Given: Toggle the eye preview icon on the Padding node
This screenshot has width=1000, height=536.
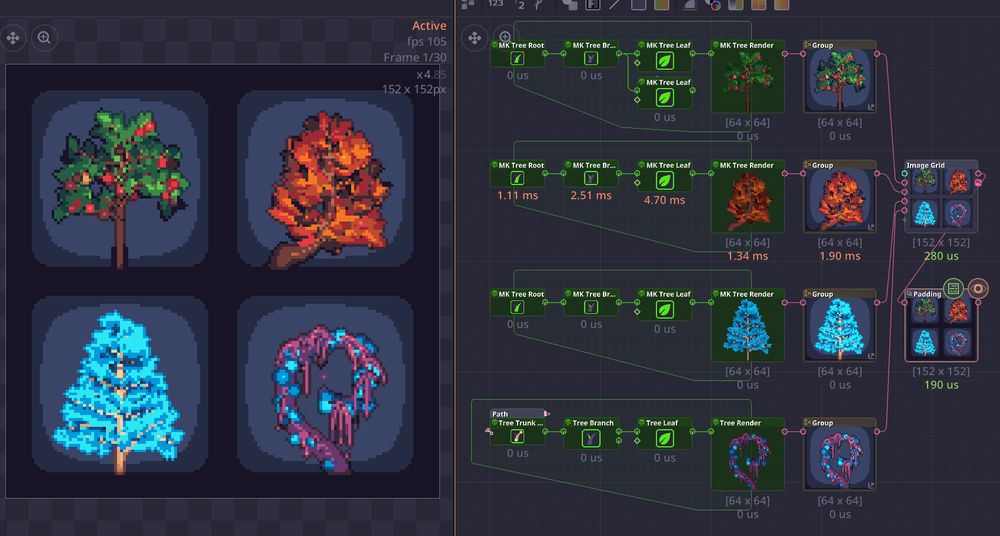Looking at the screenshot, I should (x=978, y=289).
